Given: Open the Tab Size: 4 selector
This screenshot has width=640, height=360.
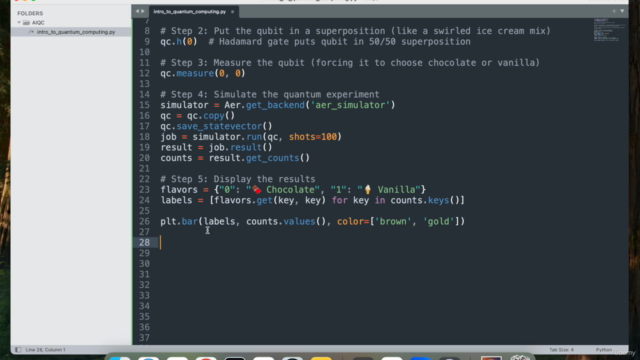Looking at the screenshot, I should pos(561,350).
